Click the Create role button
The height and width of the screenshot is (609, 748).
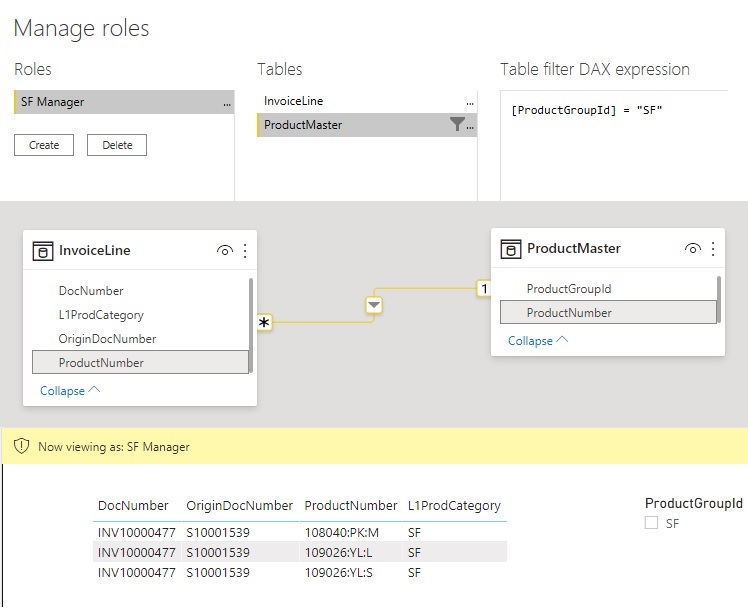coord(44,145)
